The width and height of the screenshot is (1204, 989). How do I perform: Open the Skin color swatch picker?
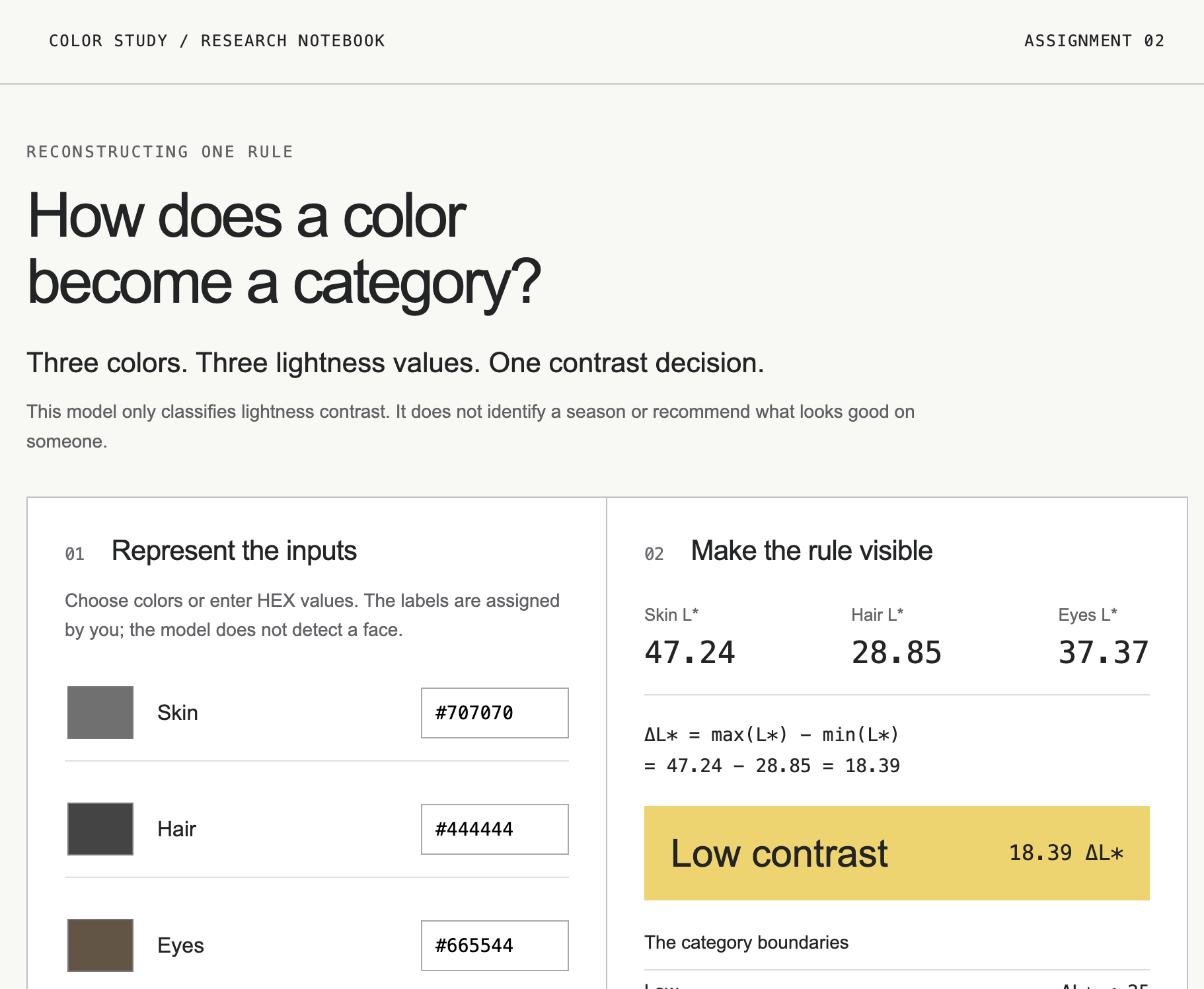click(100, 713)
